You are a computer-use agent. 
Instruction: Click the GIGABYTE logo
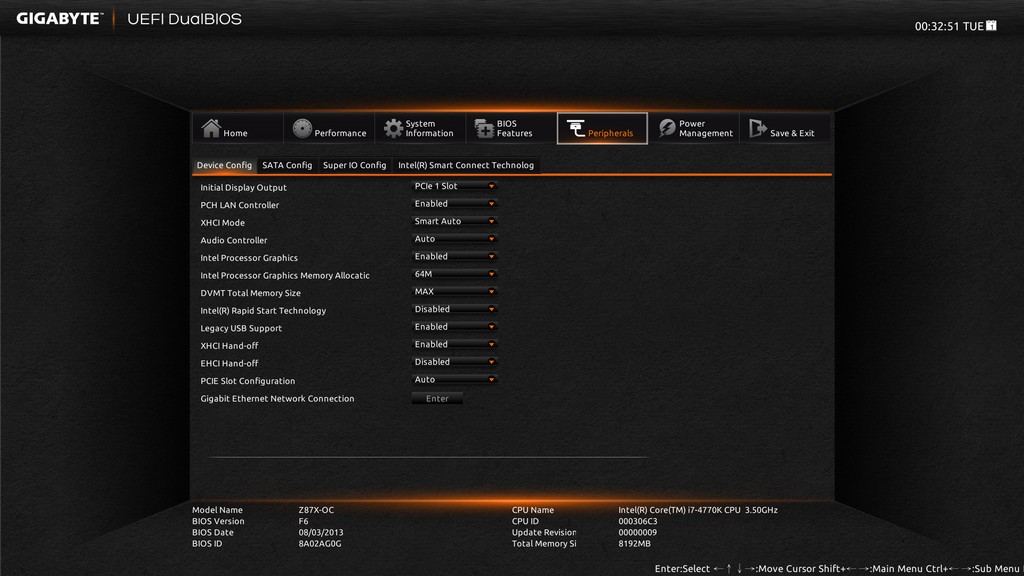tap(59, 18)
